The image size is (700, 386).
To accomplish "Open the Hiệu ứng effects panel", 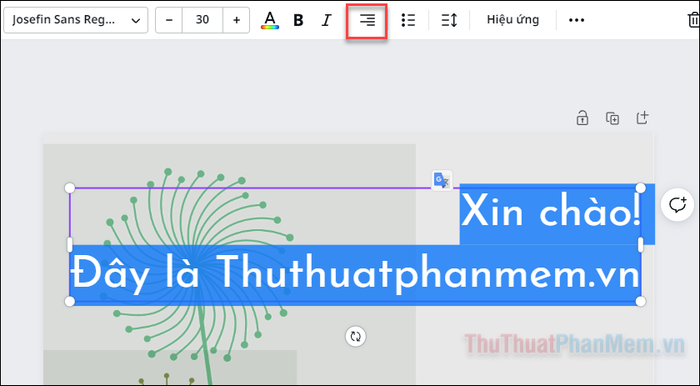I will point(512,20).
